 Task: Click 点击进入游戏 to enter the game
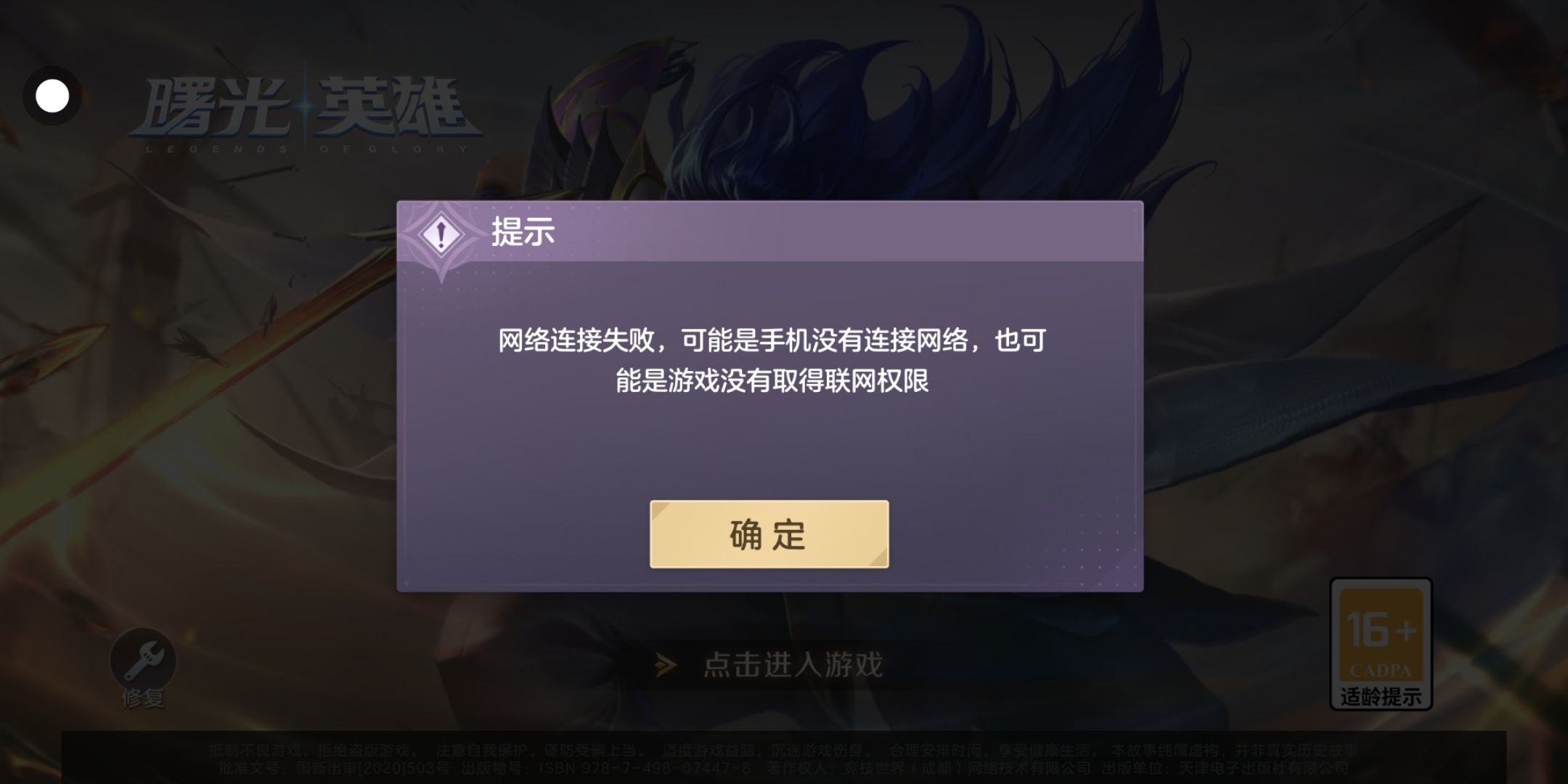tap(793, 665)
